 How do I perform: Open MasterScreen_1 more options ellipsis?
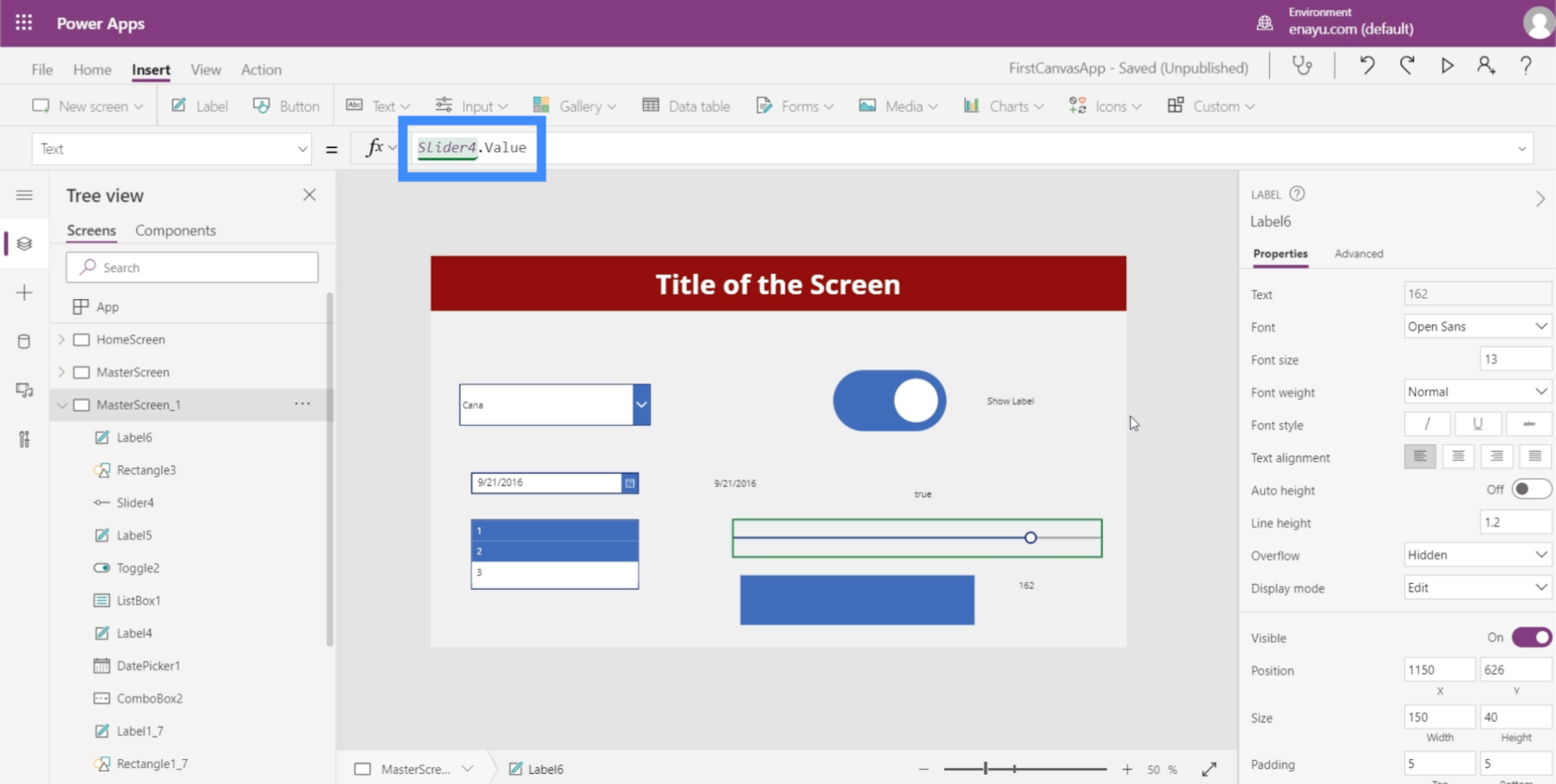(303, 404)
